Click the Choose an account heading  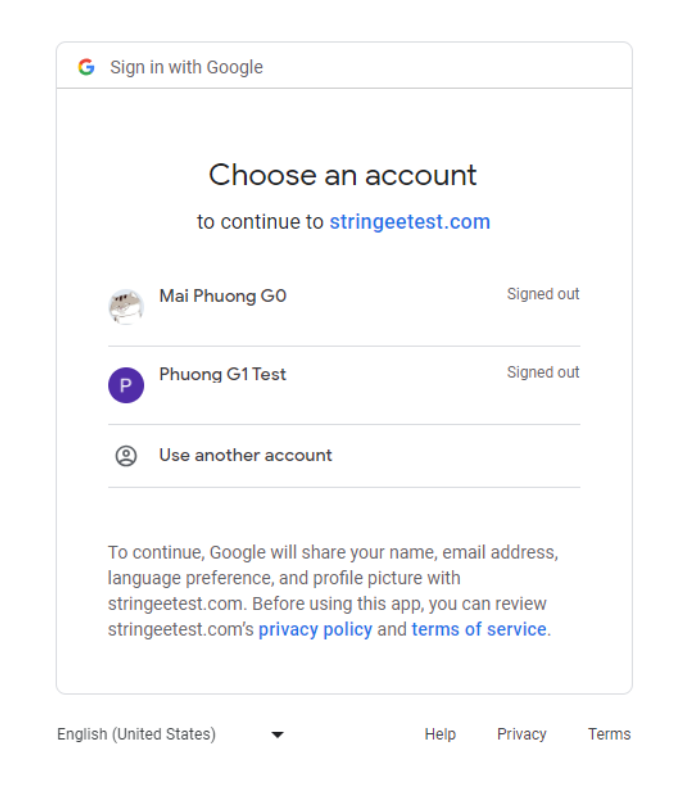[x=343, y=175]
